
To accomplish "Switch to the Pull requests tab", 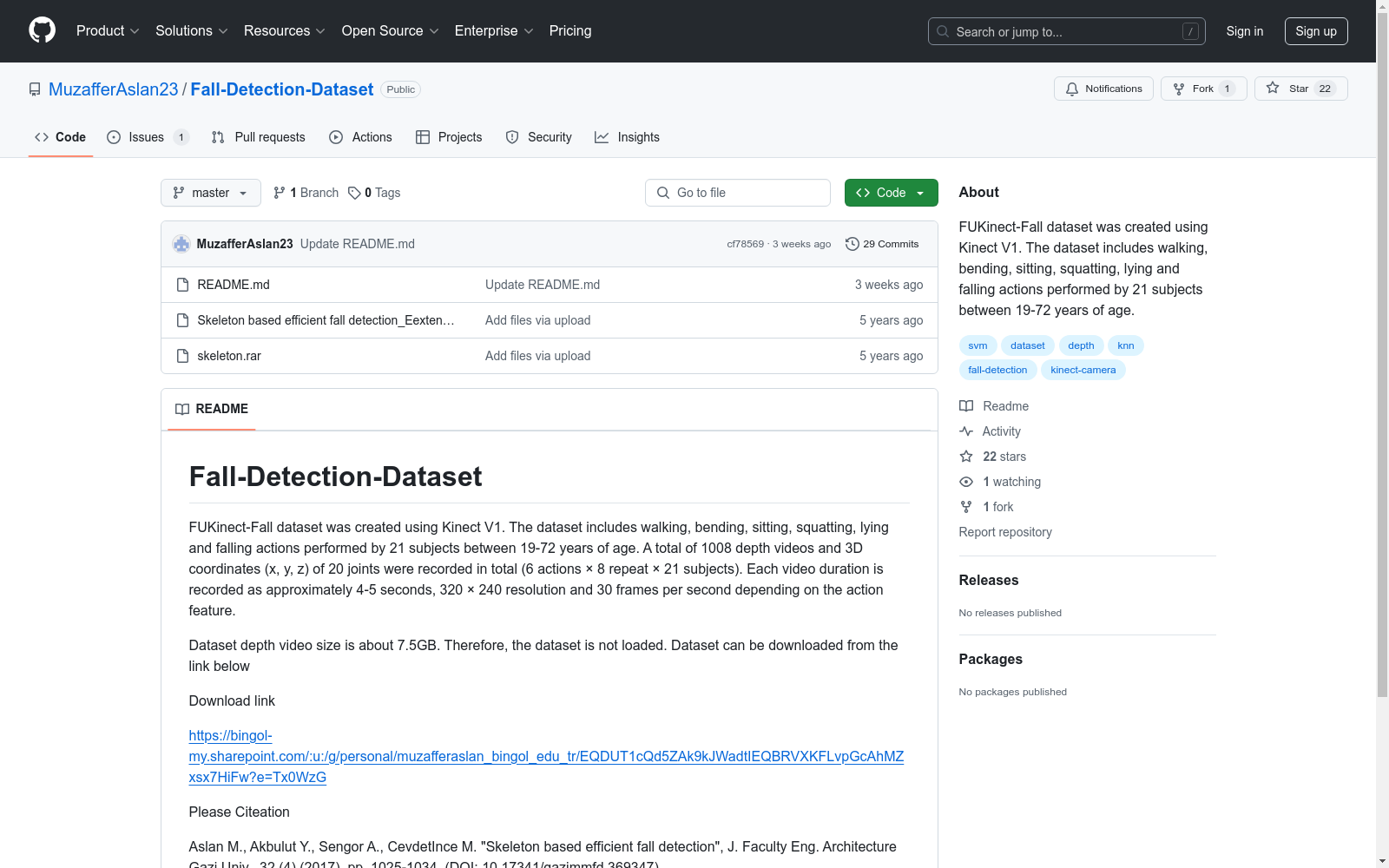I will (259, 137).
